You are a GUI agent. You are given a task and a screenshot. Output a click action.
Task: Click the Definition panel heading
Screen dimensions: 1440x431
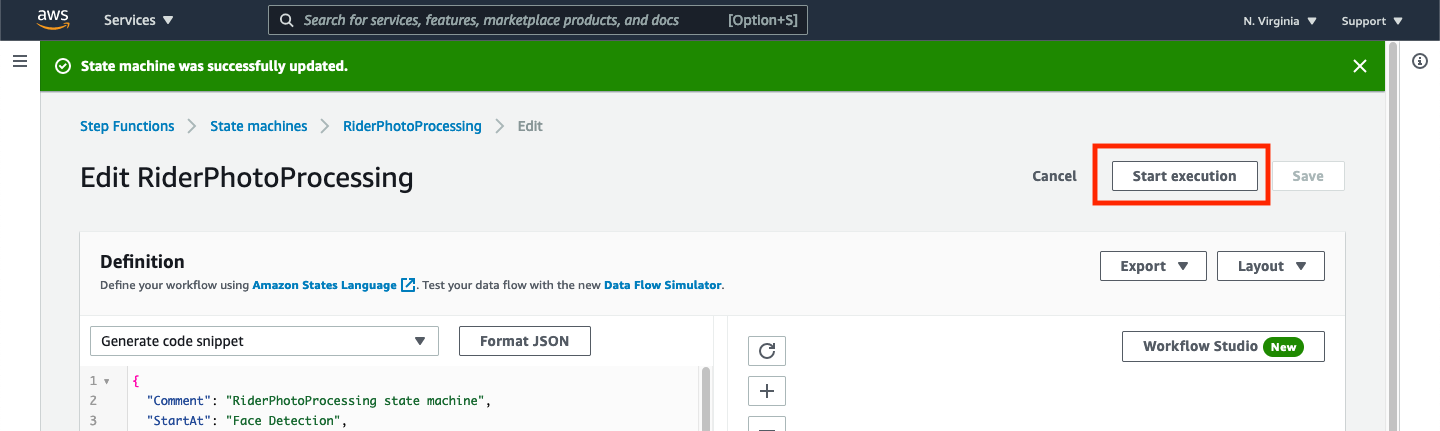coord(142,262)
